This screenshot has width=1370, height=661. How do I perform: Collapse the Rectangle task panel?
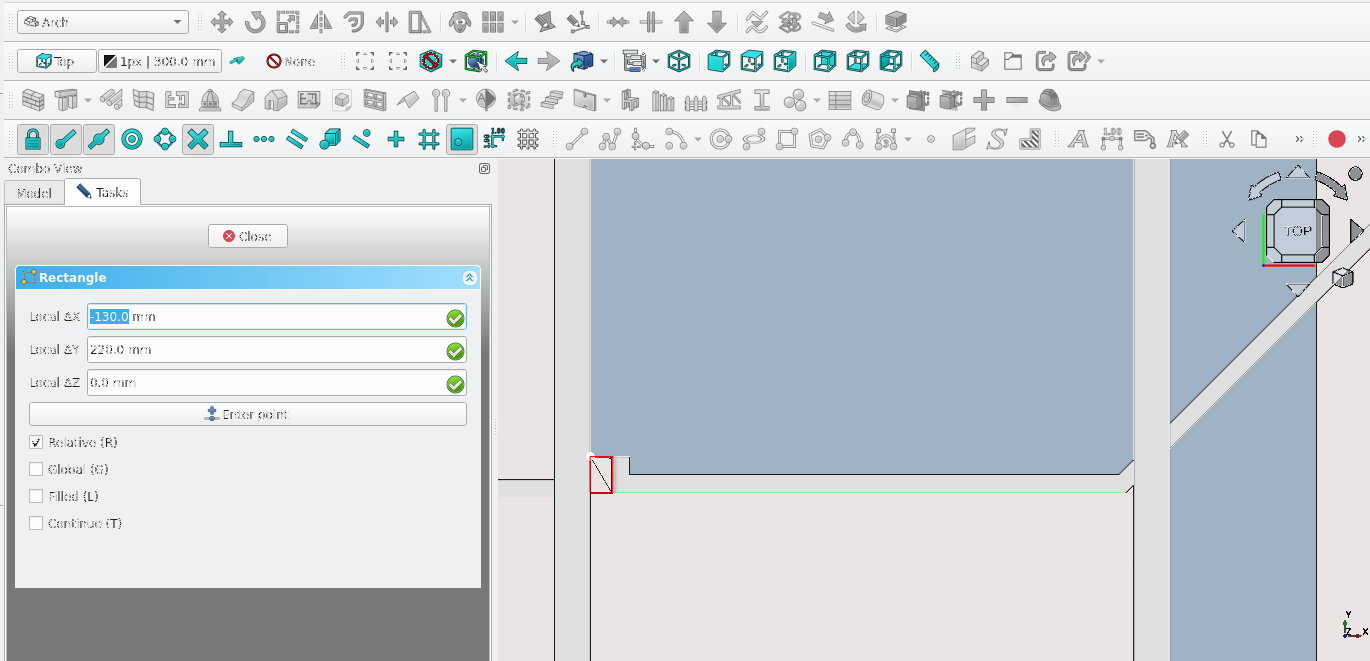(x=469, y=278)
